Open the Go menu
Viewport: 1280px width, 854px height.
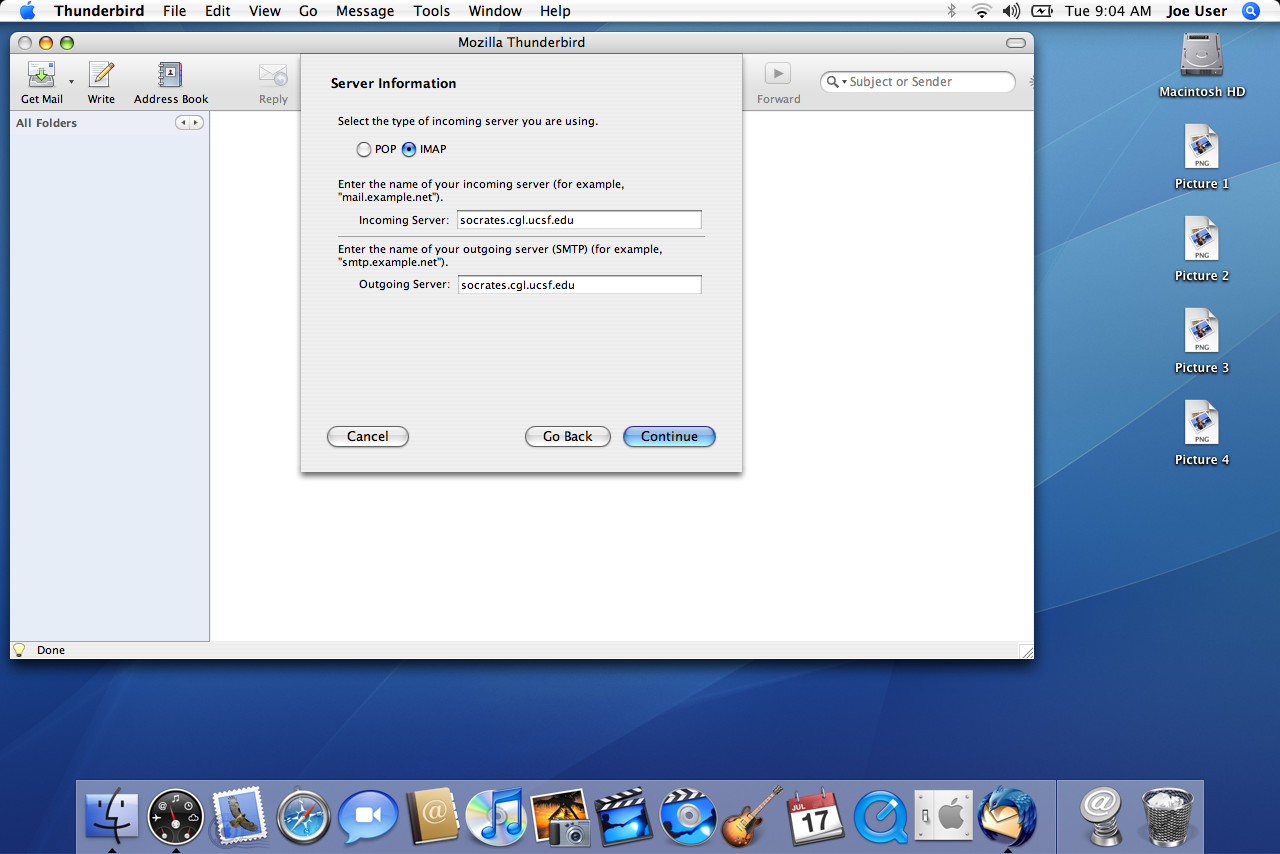click(x=308, y=11)
